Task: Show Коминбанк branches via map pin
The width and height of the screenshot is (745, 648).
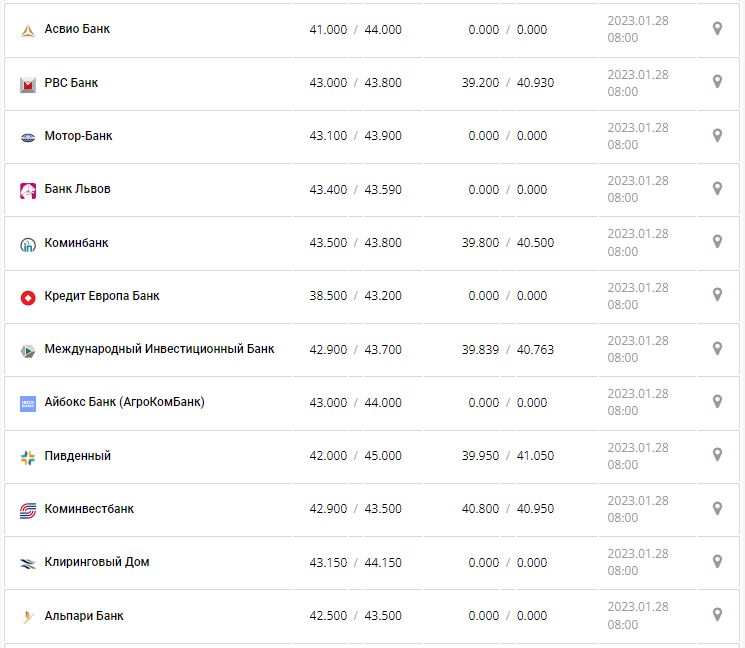Action: tap(716, 242)
